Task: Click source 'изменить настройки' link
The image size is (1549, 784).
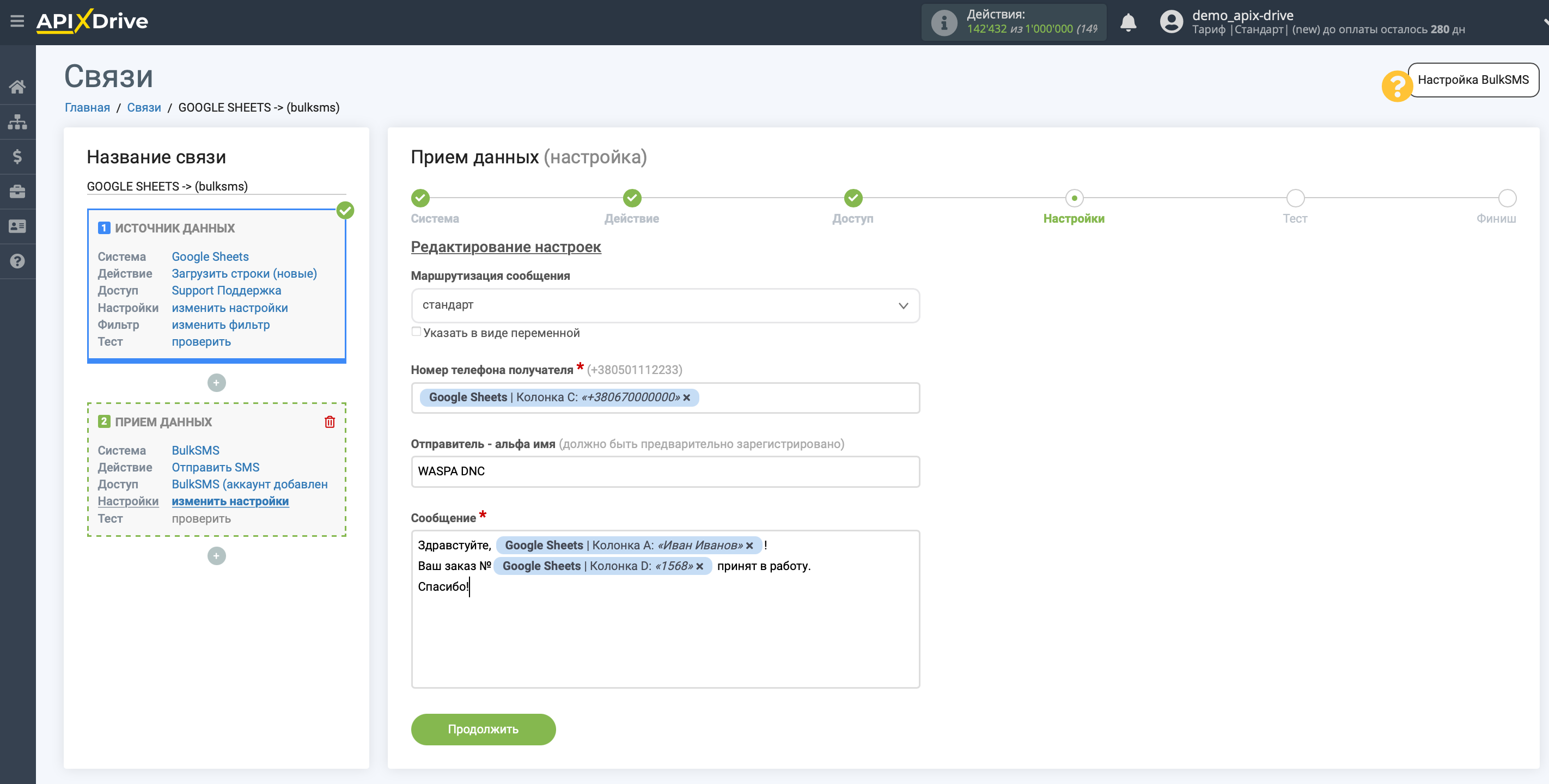Action: coord(230,308)
